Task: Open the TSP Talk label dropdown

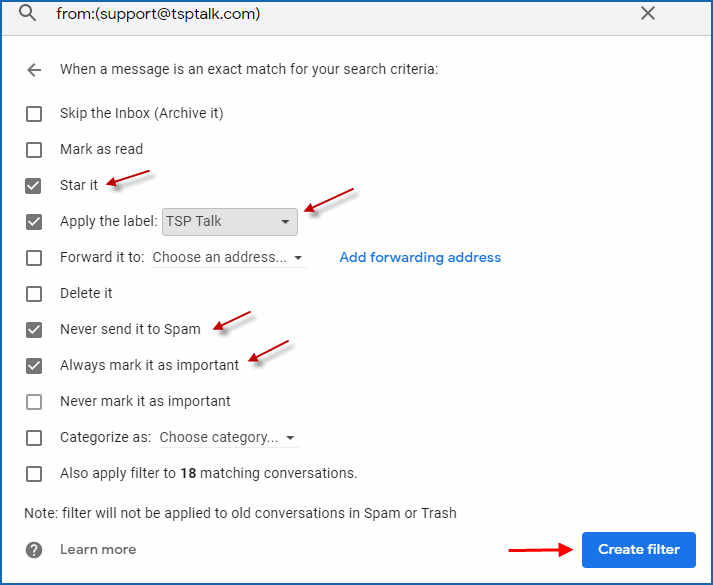Action: (x=230, y=221)
